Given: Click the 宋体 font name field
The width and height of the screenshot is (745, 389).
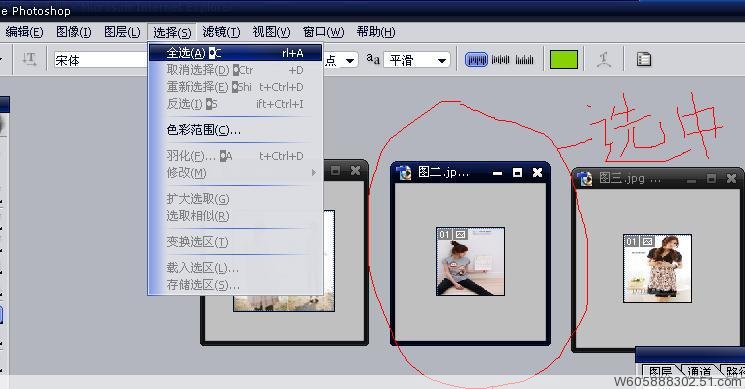Looking at the screenshot, I should click(x=101, y=60).
